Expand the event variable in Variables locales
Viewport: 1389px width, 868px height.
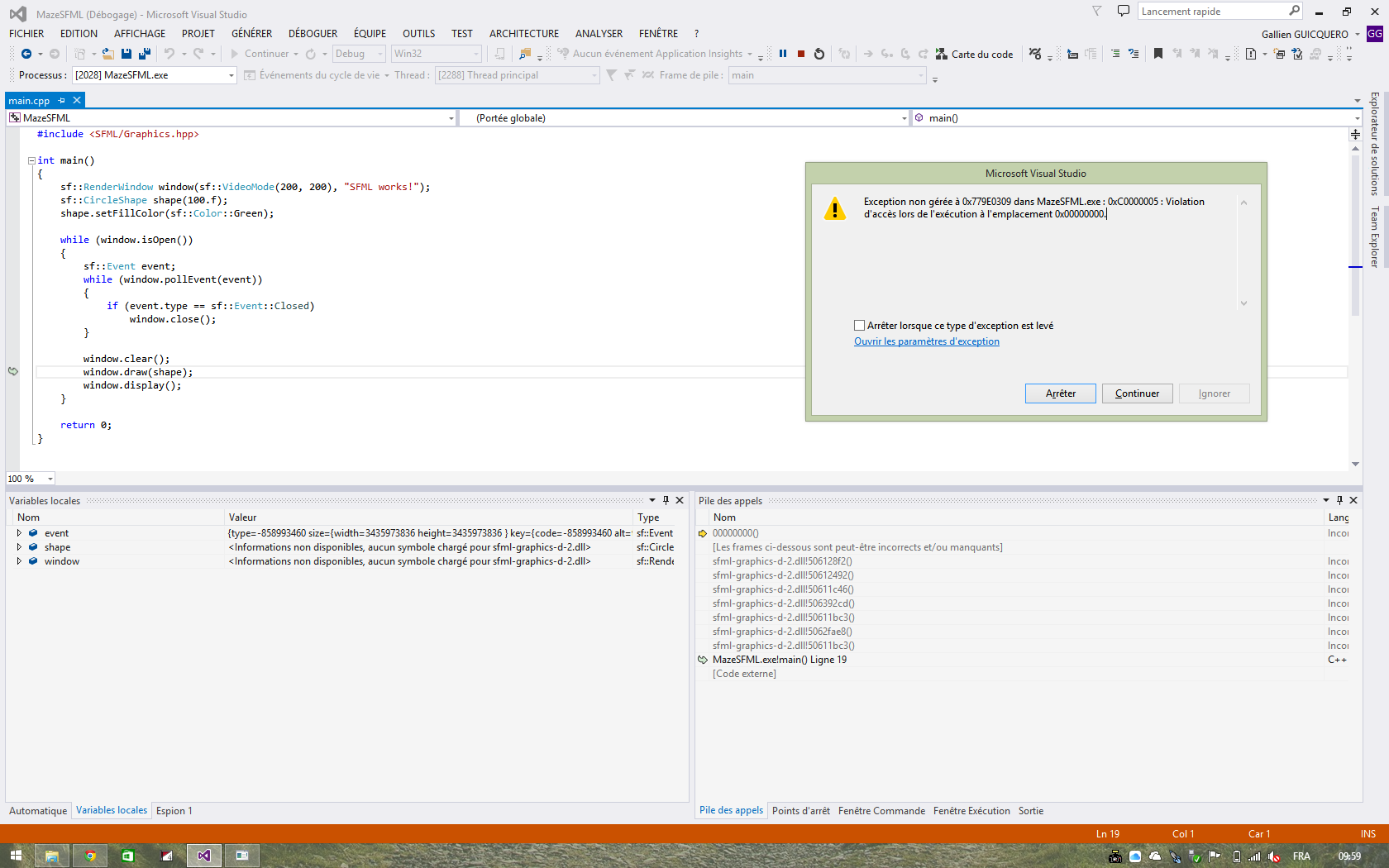(x=19, y=532)
